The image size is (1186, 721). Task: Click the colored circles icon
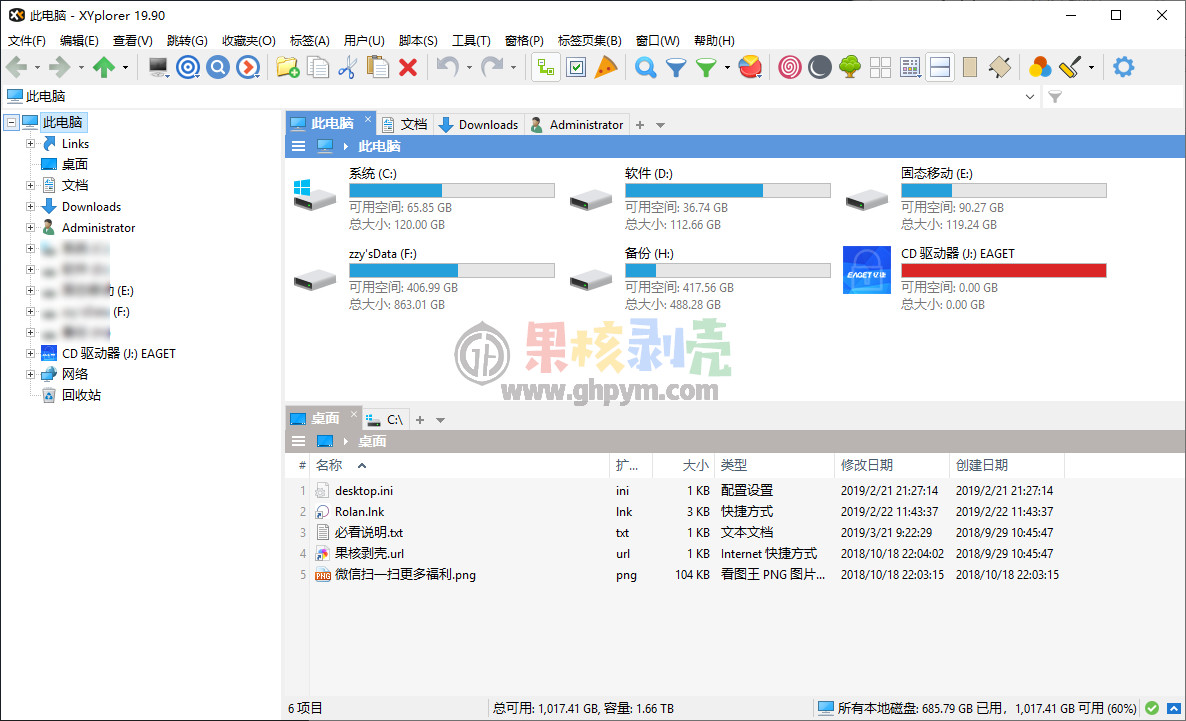[x=1039, y=67]
